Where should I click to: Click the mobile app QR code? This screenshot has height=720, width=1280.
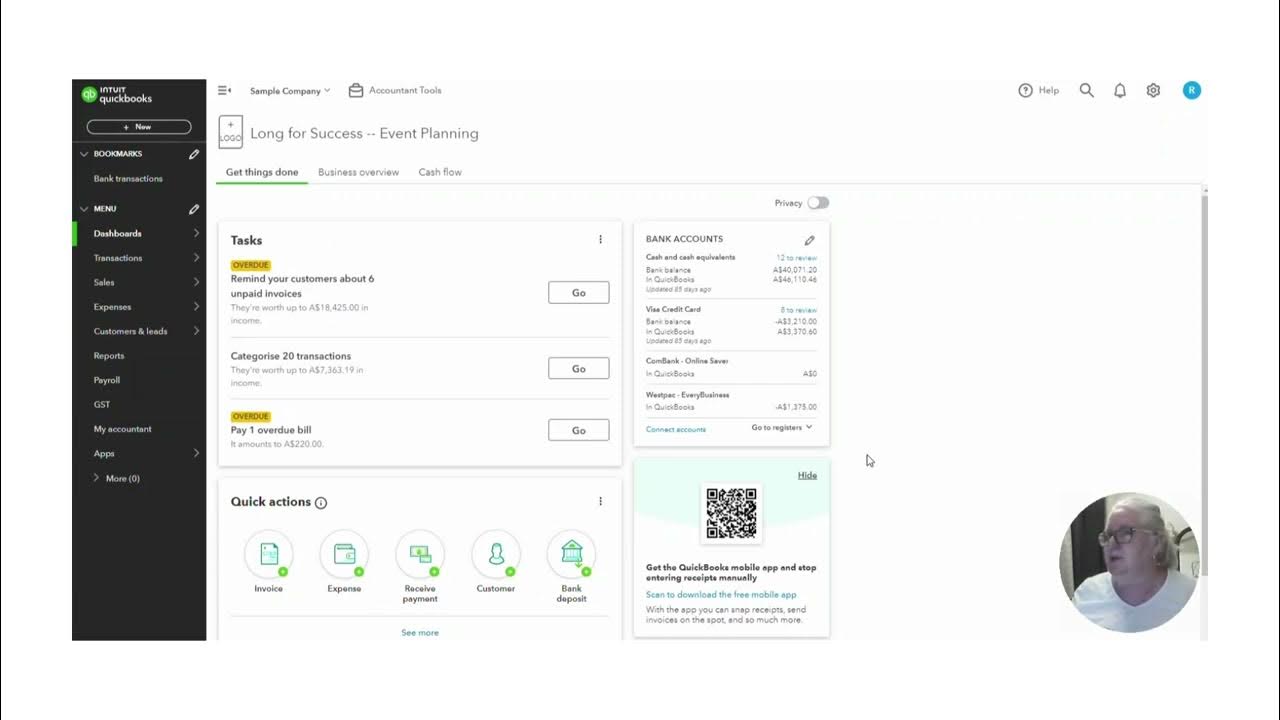(731, 514)
